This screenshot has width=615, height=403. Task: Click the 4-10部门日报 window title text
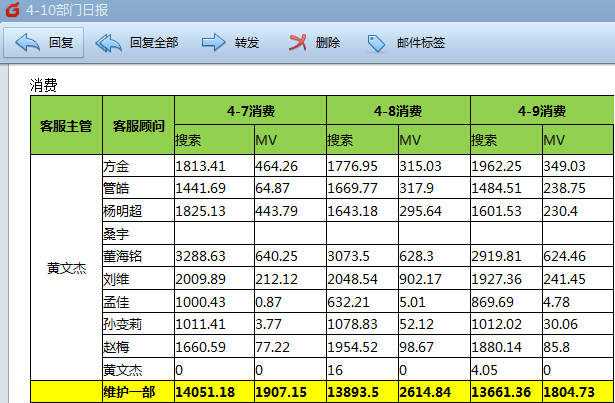point(69,10)
